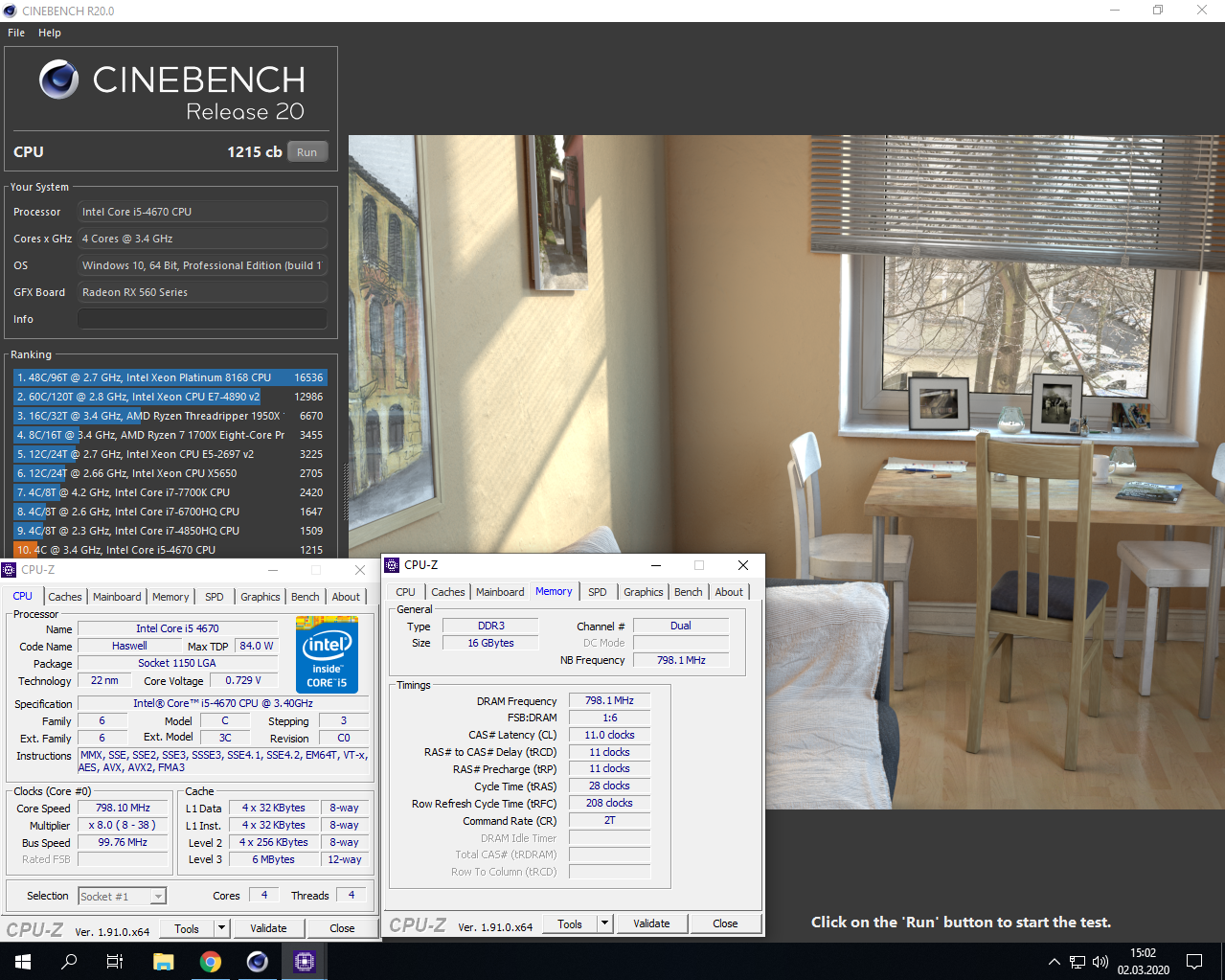
Task: Click the Processor field in Cinebench
Action: point(202,212)
